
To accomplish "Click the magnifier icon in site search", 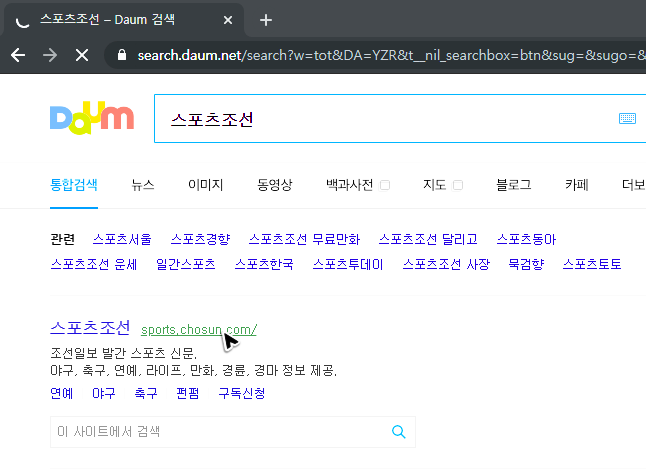I will 399,432.
